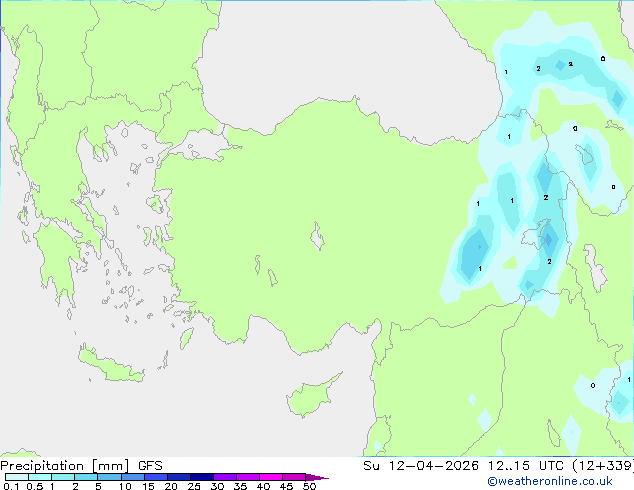This screenshot has width=634, height=490.
Task: Click the 0.1–0.5 mm palest cyan legend swatch
Action: click(17, 477)
